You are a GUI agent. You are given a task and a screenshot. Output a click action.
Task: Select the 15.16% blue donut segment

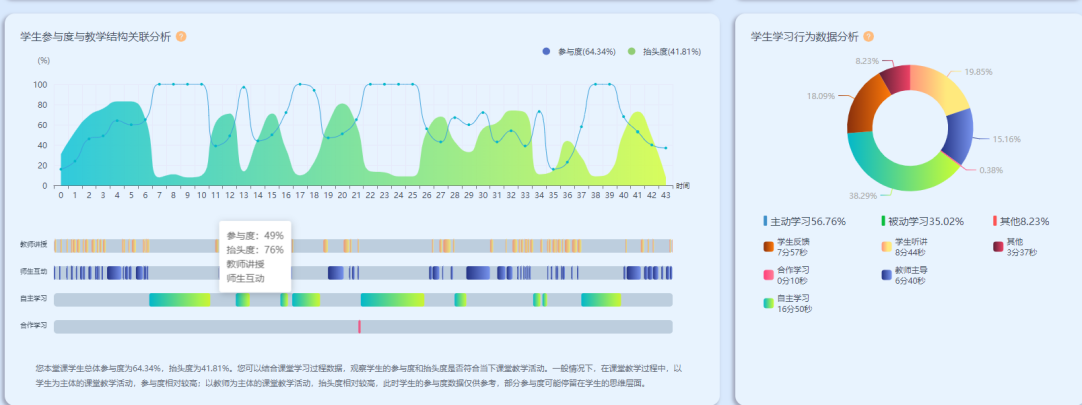959,136
